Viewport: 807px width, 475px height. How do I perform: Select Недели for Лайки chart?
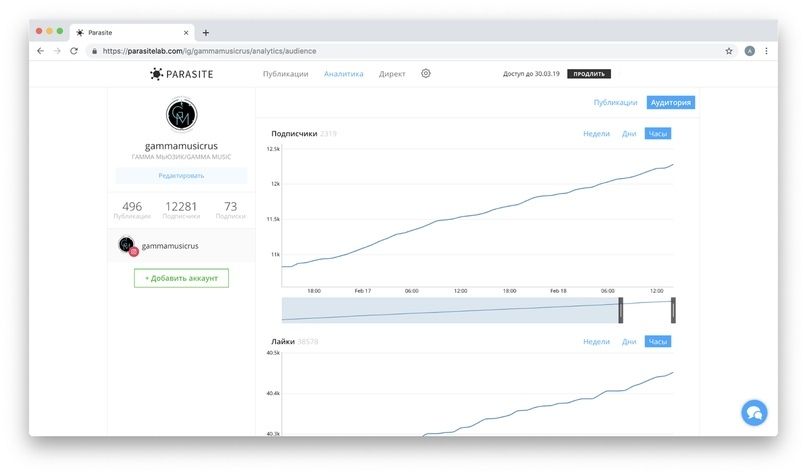pyautogui.click(x=596, y=342)
